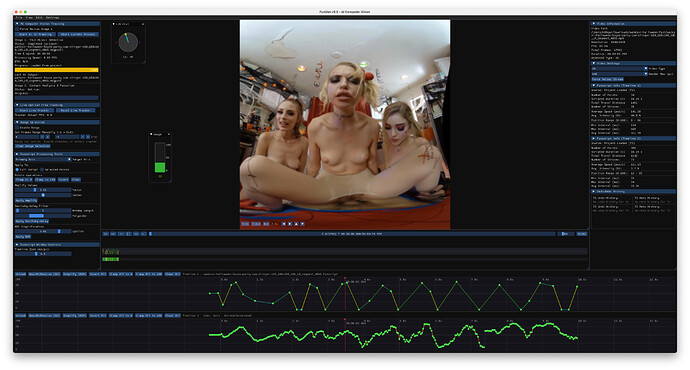
Task: Select the Selected Points radio button
Action: [x=42, y=169]
